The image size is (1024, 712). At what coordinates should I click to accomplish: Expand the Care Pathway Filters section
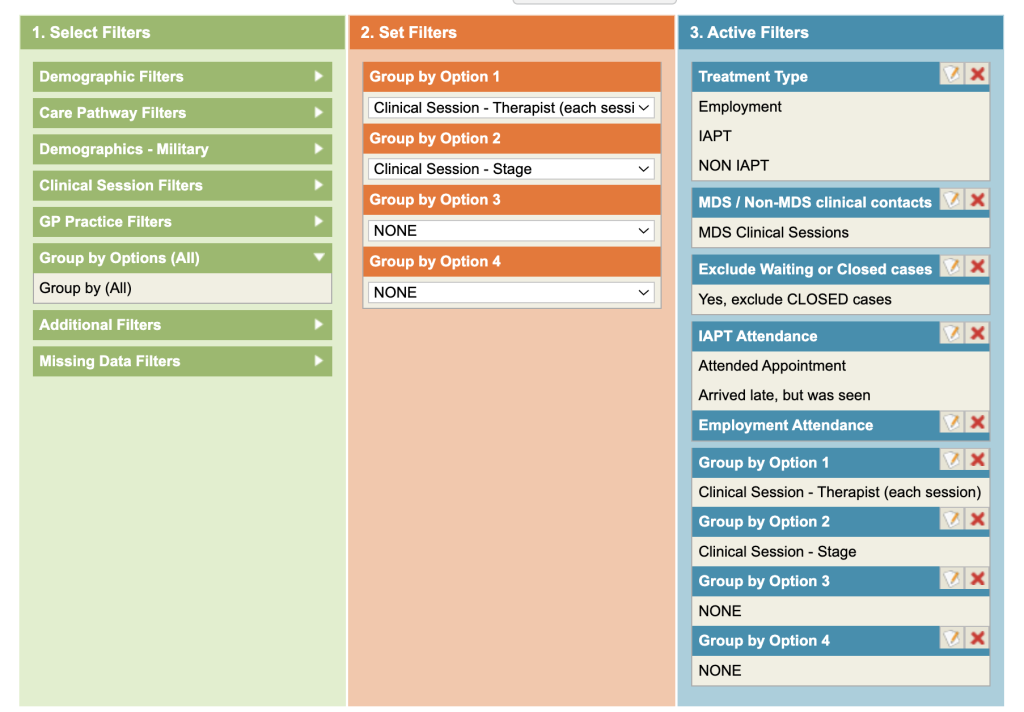point(182,113)
